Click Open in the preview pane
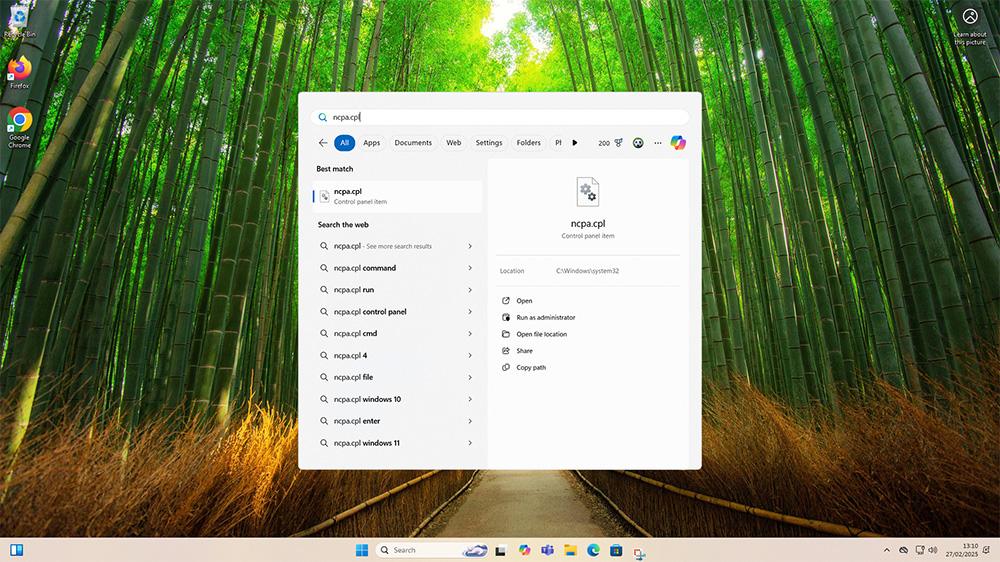Viewport: 1000px width, 562px height. 524,300
